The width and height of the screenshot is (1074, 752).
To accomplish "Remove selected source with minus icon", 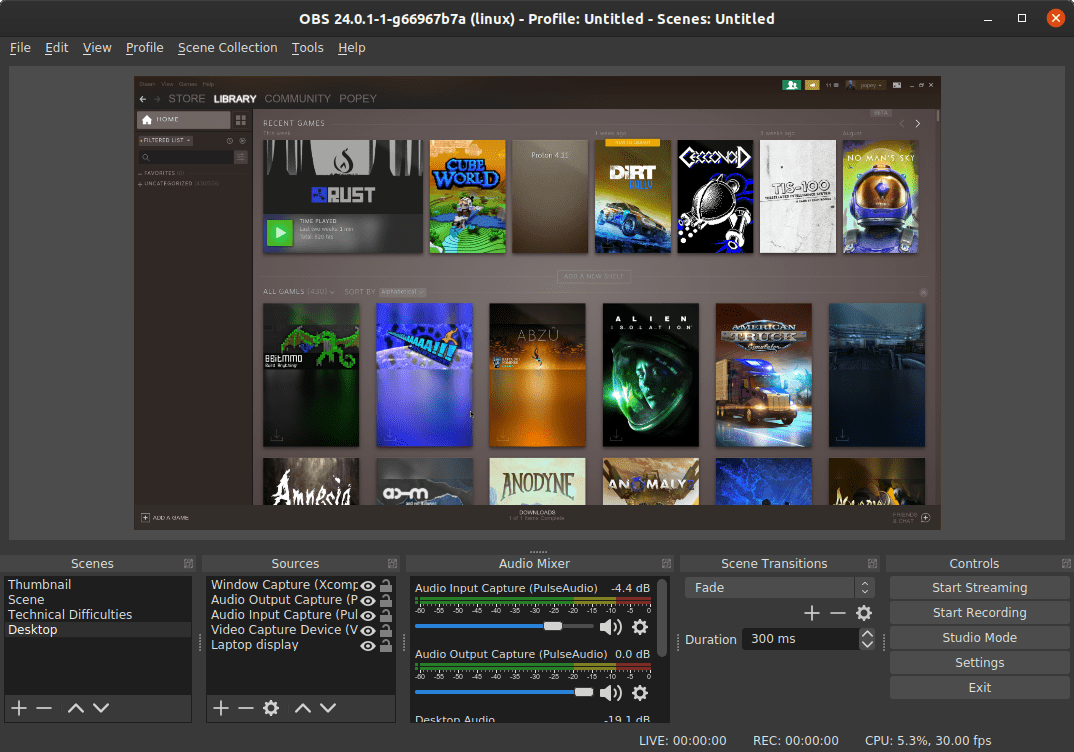I will pyautogui.click(x=246, y=707).
